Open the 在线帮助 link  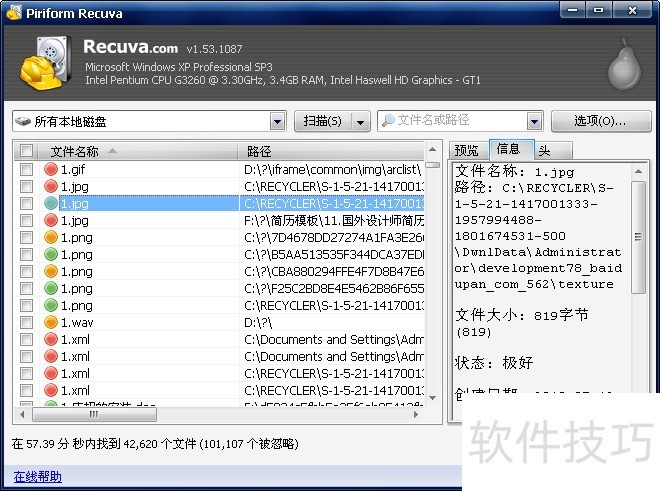[37, 477]
